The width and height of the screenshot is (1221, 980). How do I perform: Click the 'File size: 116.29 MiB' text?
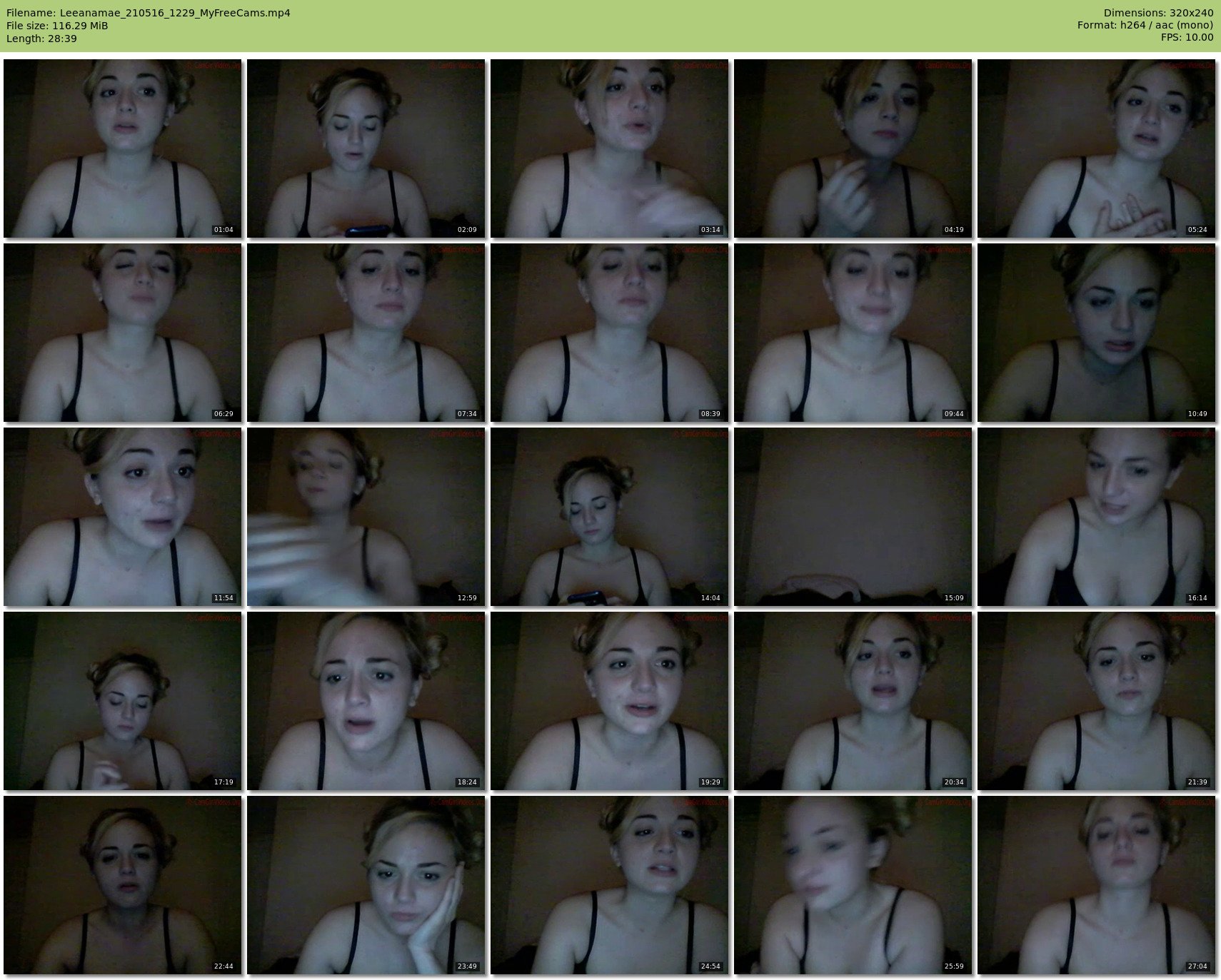coord(57,26)
